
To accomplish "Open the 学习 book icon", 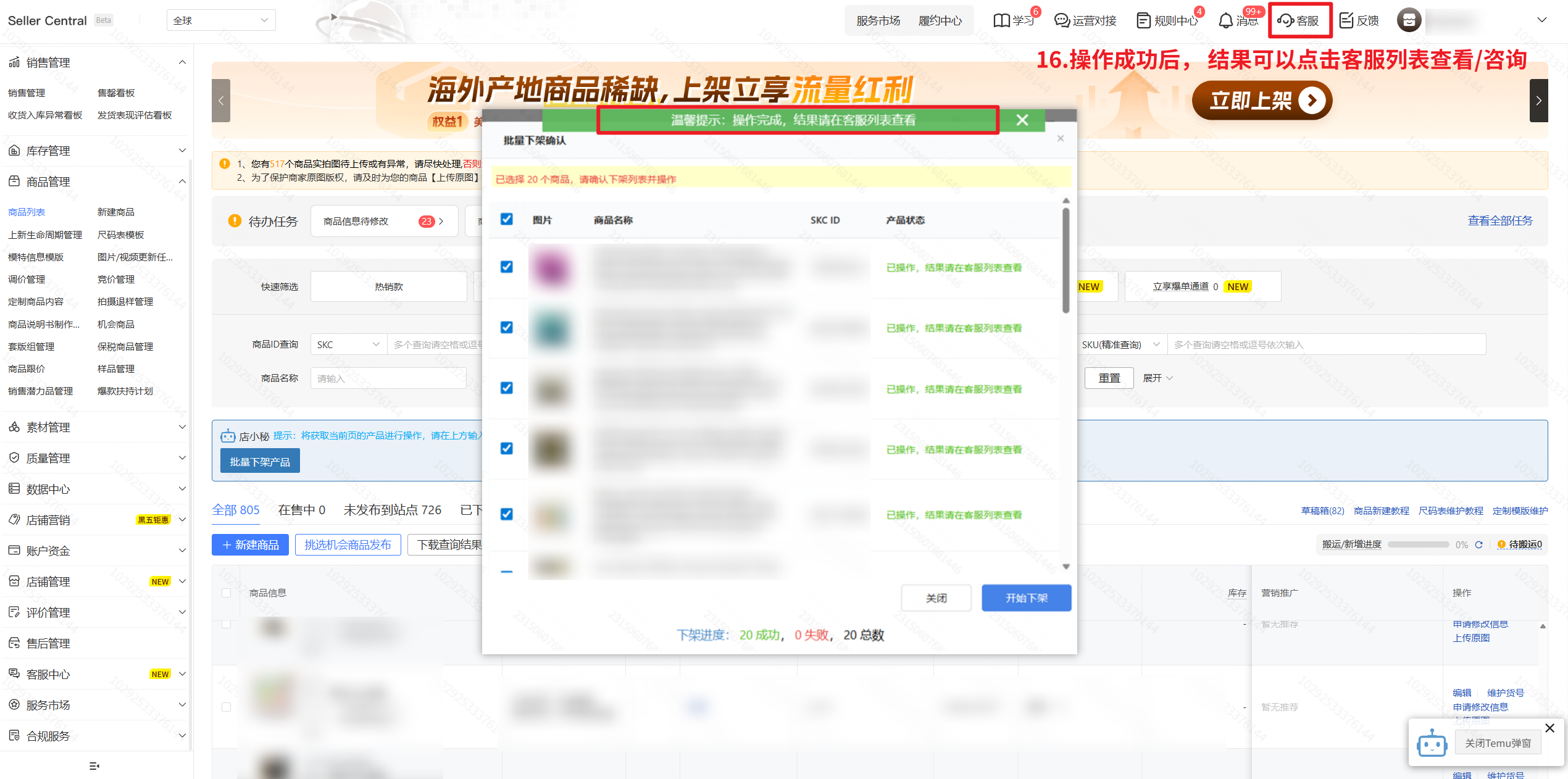I will pyautogui.click(x=1001, y=20).
